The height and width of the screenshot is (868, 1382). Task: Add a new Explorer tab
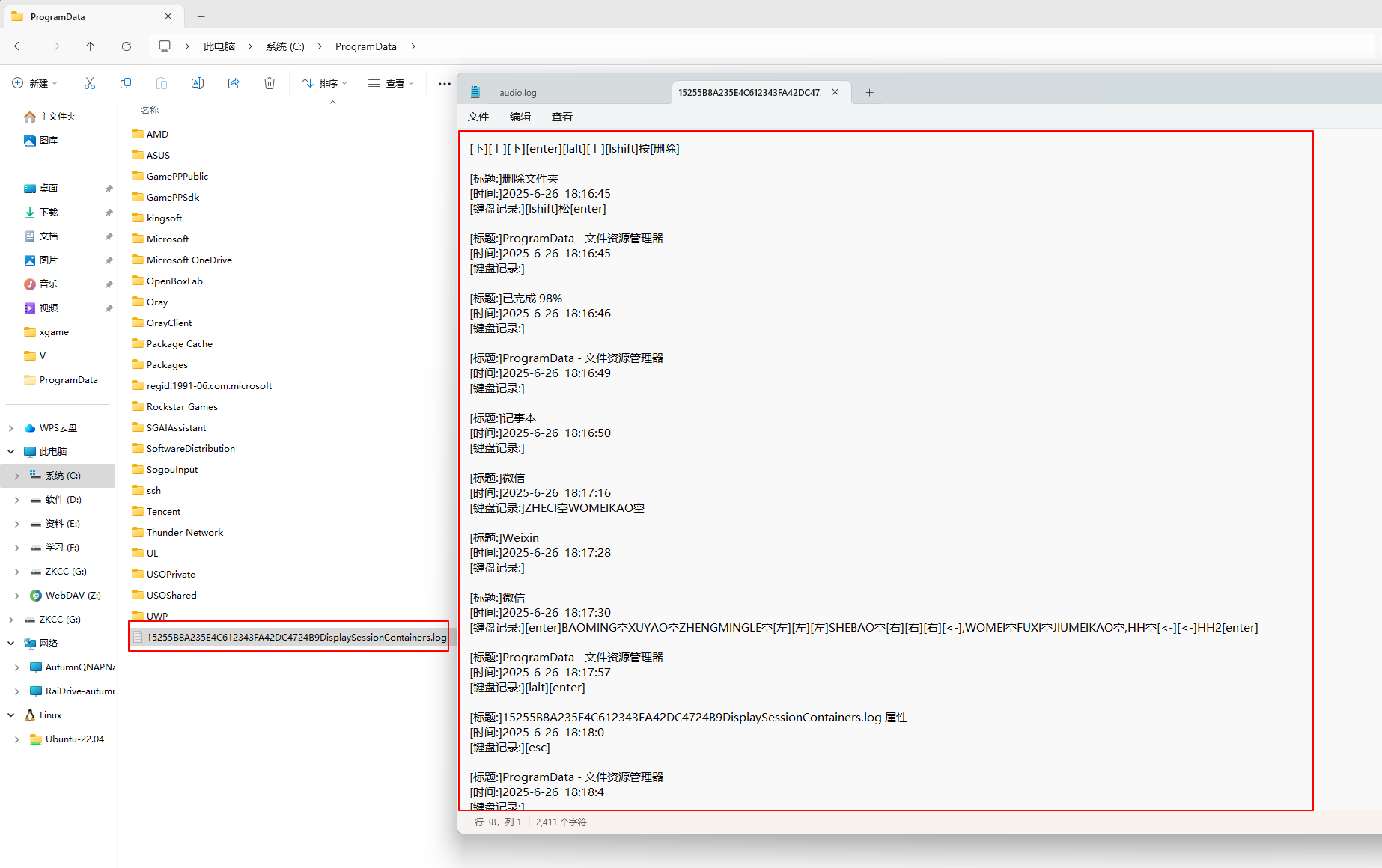pyautogui.click(x=201, y=16)
